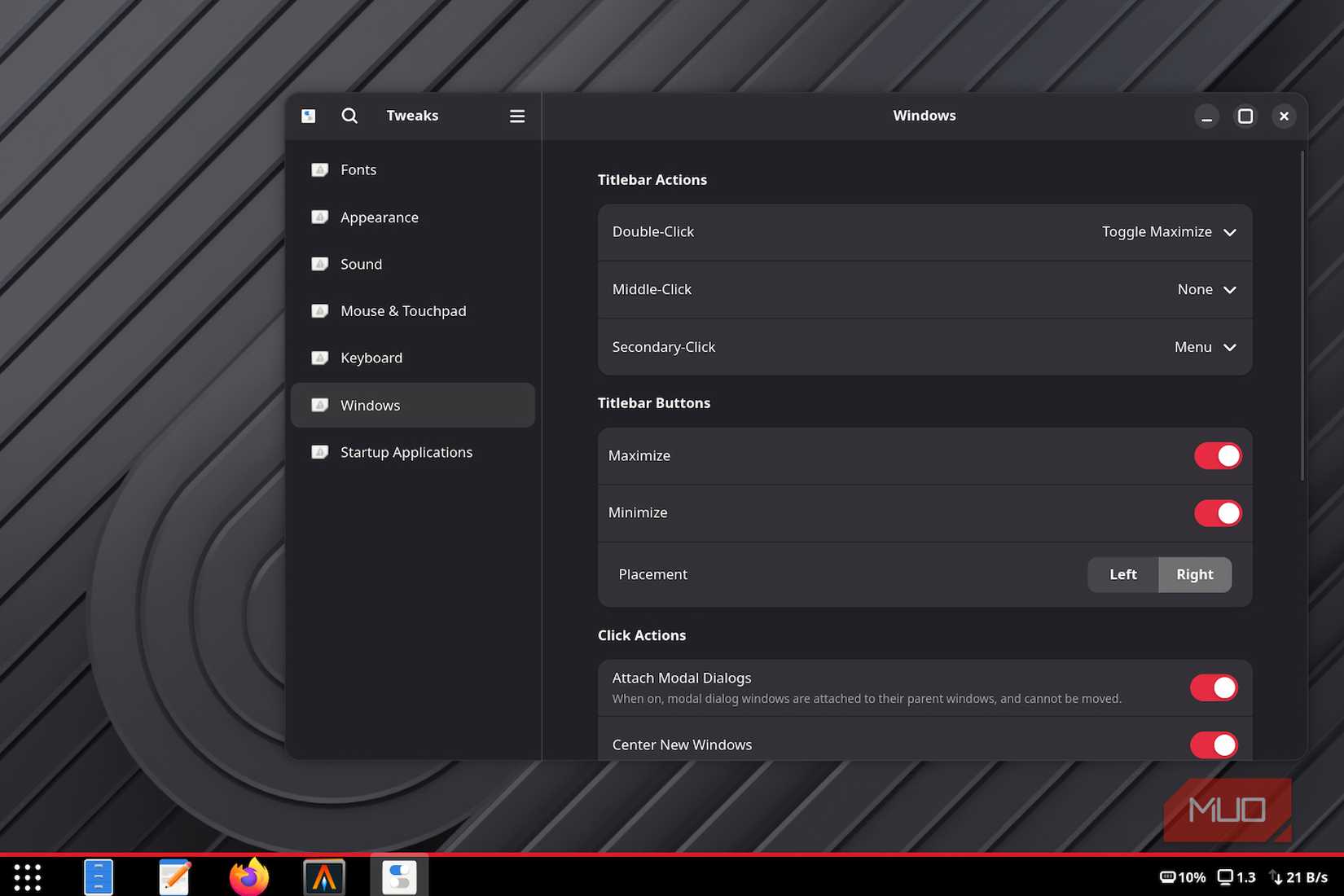The width and height of the screenshot is (1344, 896).
Task: Click the icon beside Keyboard
Action: tap(320, 358)
